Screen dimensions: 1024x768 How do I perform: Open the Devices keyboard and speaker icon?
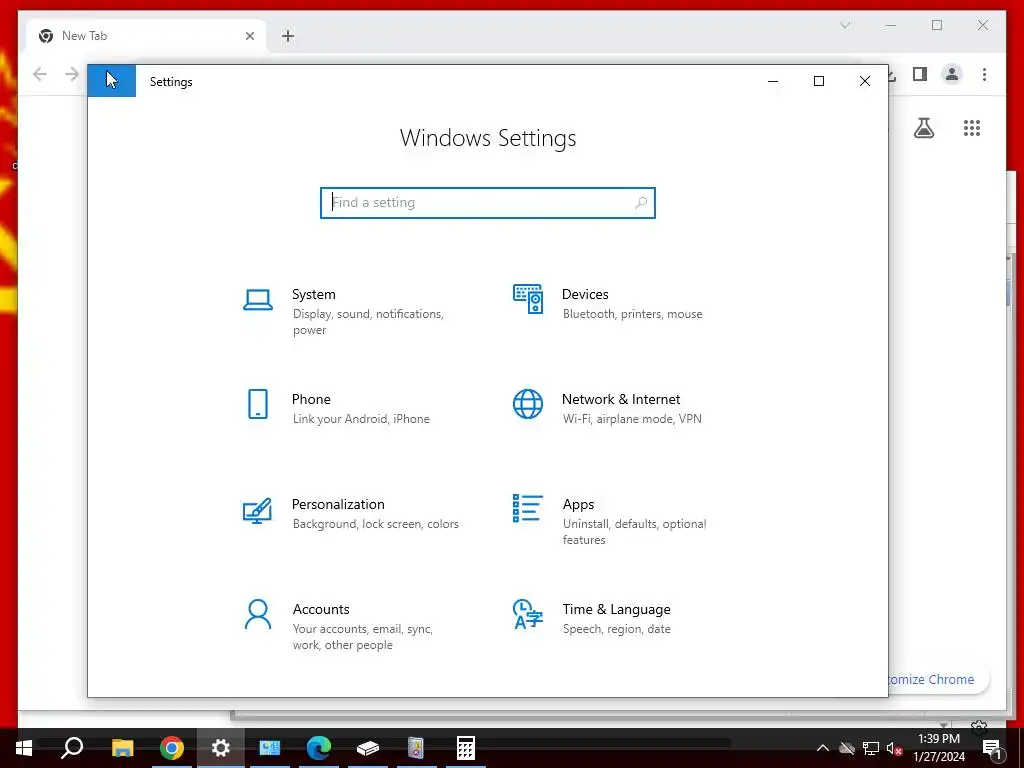(x=528, y=299)
